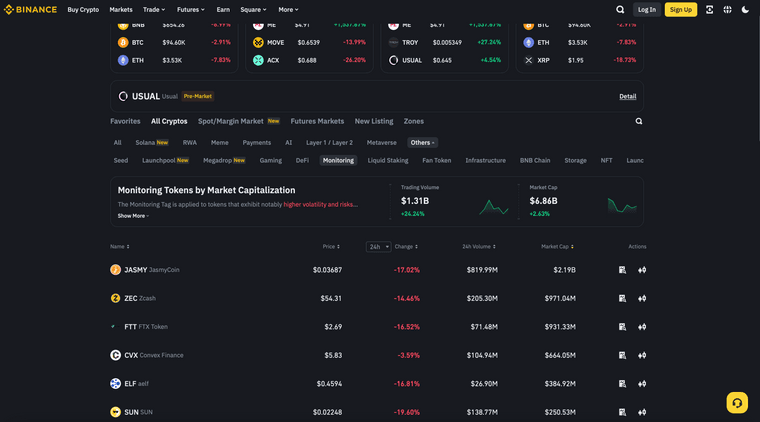The height and width of the screenshot is (422, 760).
Task: Switch to the All Cryptos tab
Action: point(169,121)
